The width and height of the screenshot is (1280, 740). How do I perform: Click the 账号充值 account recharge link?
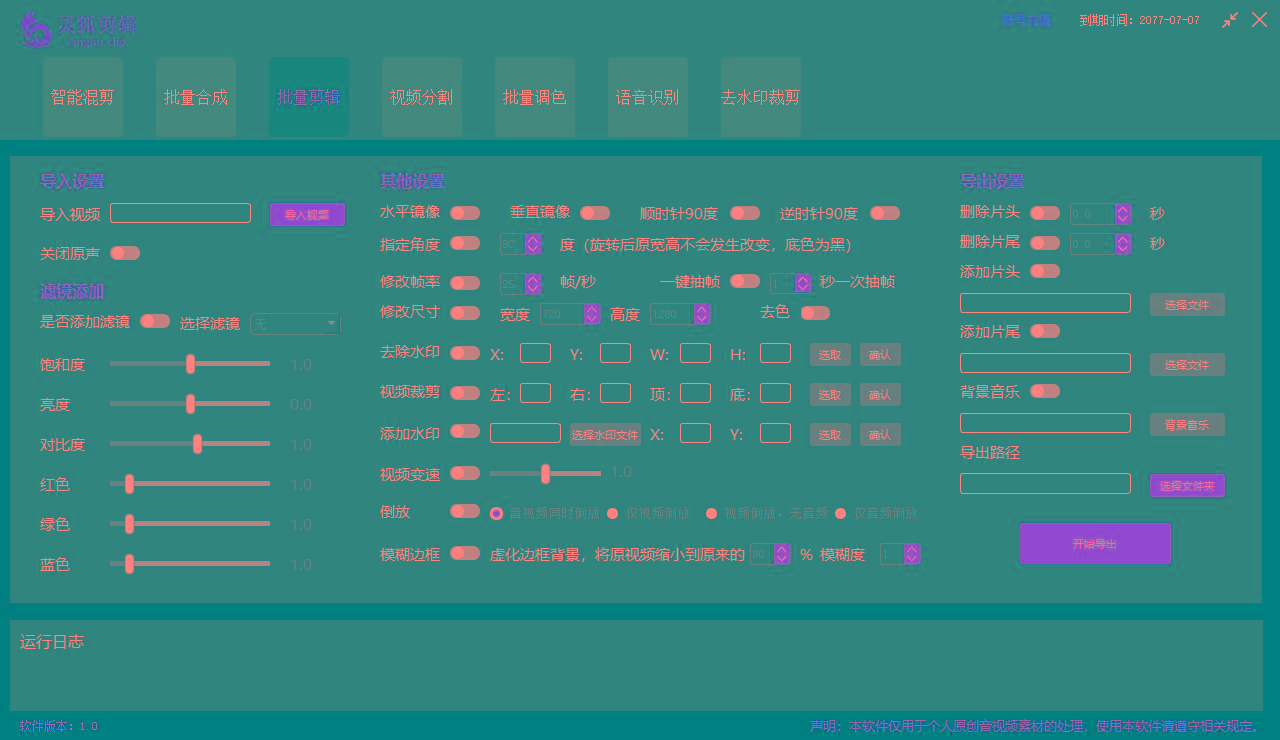[1026, 20]
